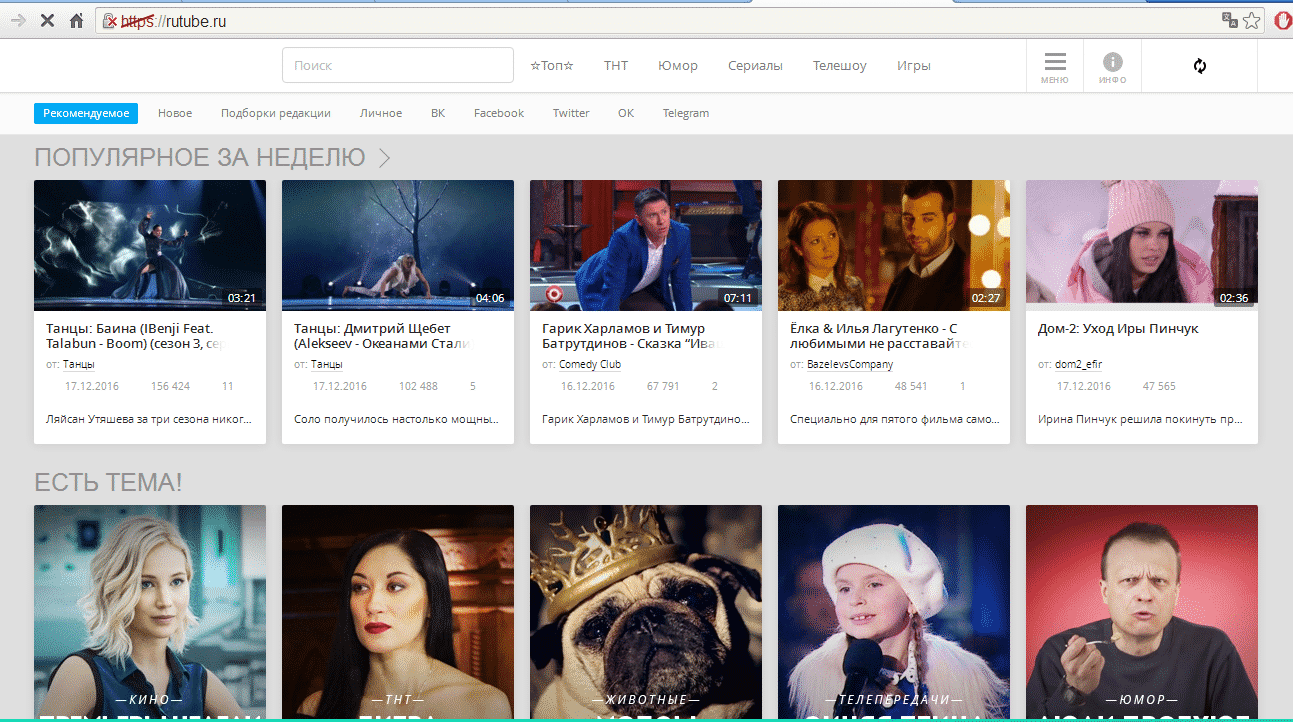Open the МЕНЮ hamburger icon

[1055, 67]
